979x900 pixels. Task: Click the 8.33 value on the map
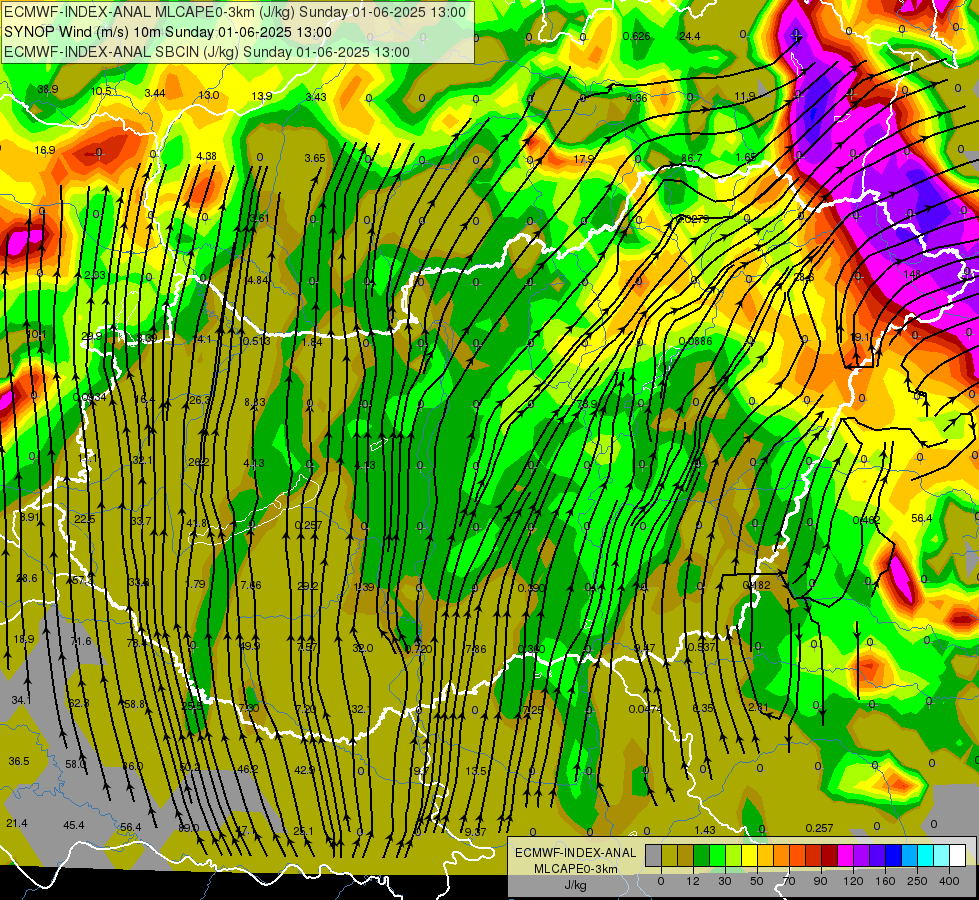click(255, 402)
